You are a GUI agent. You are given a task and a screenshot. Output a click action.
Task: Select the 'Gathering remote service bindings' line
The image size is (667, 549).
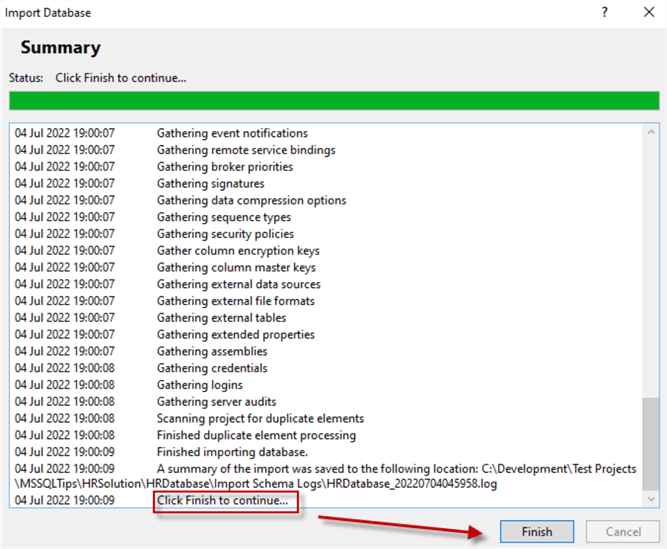click(x=246, y=150)
